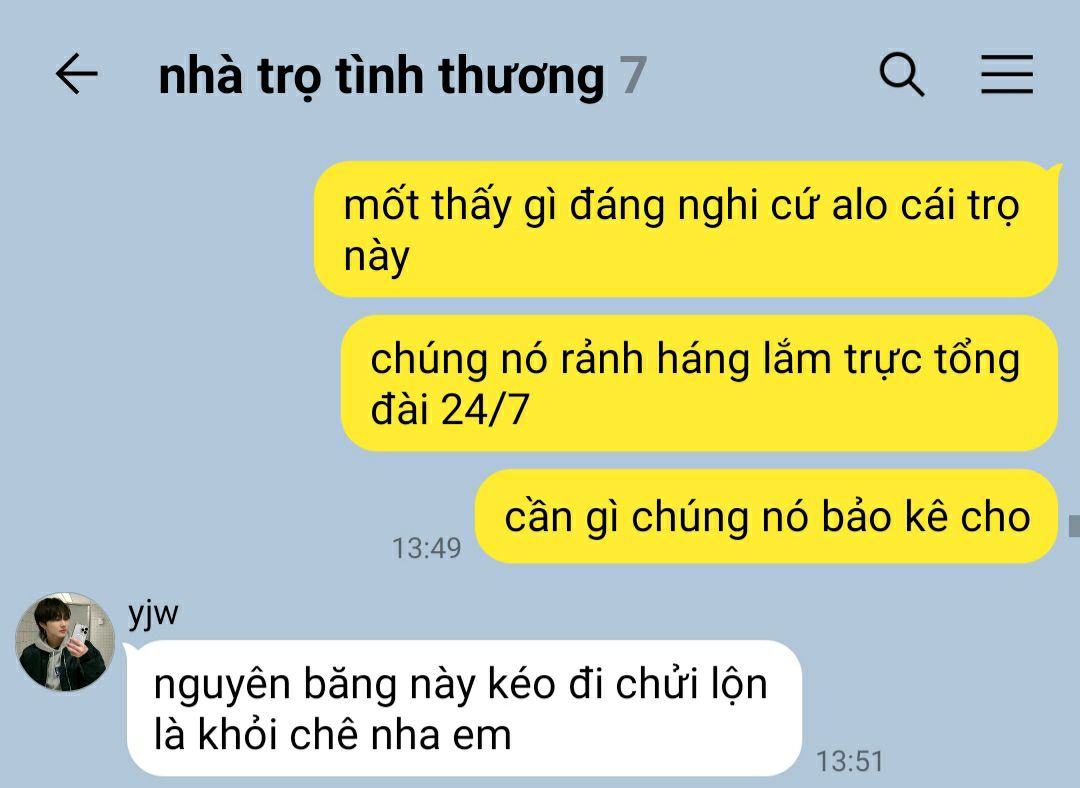Tap the sender name yjw

[x=153, y=613]
